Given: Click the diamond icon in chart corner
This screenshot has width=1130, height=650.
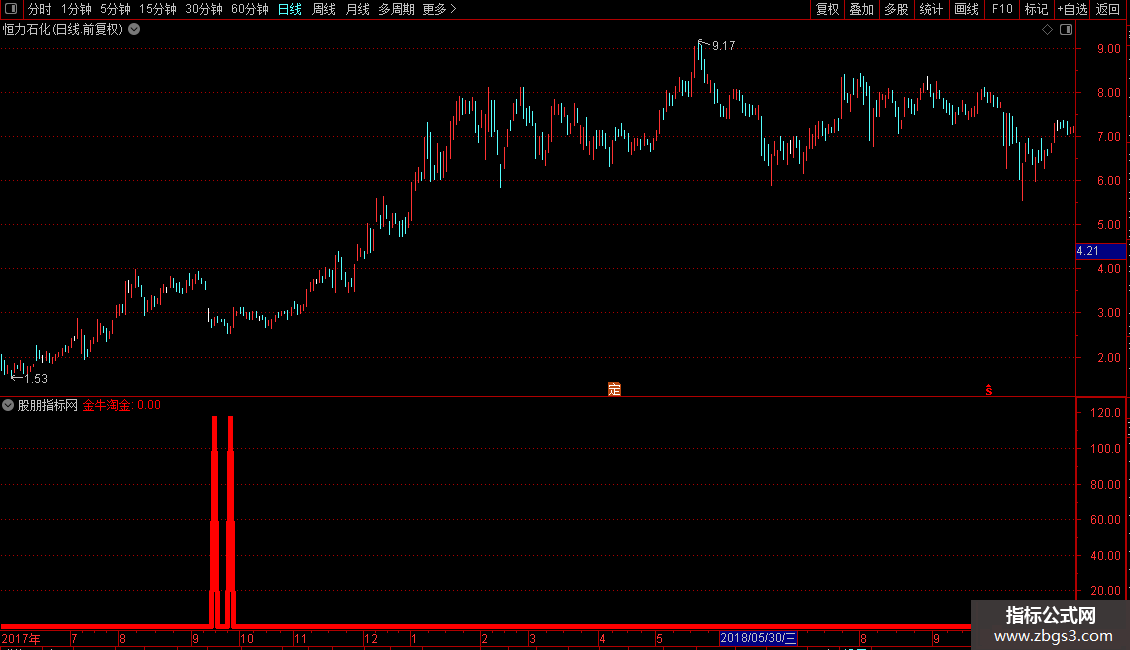Looking at the screenshot, I should 1048,30.
